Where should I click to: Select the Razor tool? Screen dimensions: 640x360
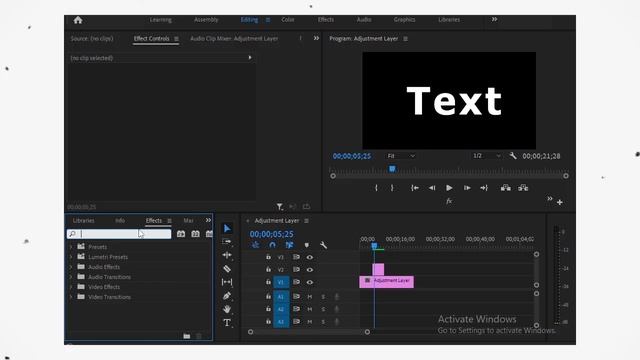227,269
